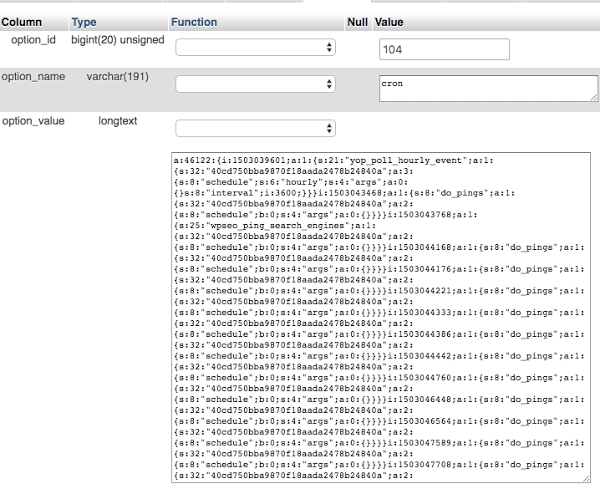Click the Value column header
The width and height of the screenshot is (600, 489).
(x=389, y=21)
